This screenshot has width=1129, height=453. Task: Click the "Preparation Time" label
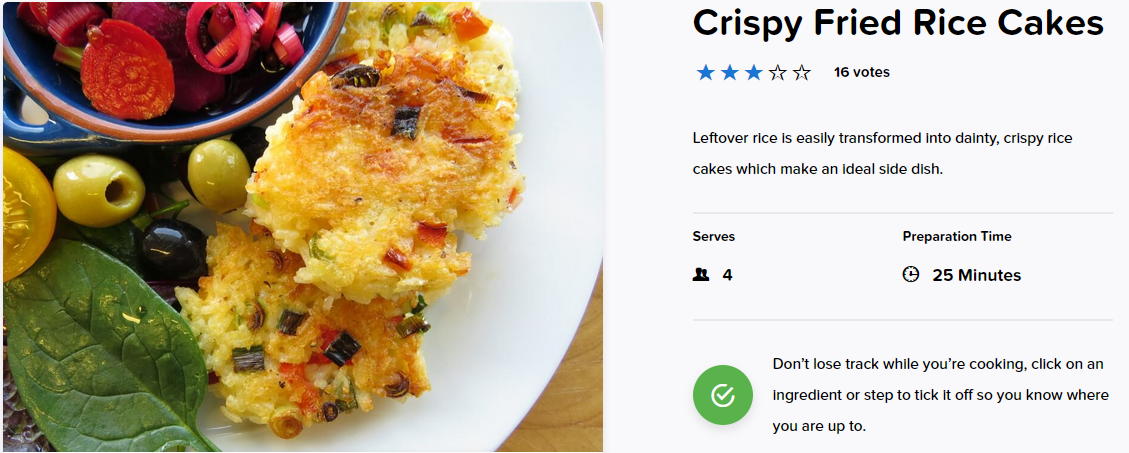(956, 237)
